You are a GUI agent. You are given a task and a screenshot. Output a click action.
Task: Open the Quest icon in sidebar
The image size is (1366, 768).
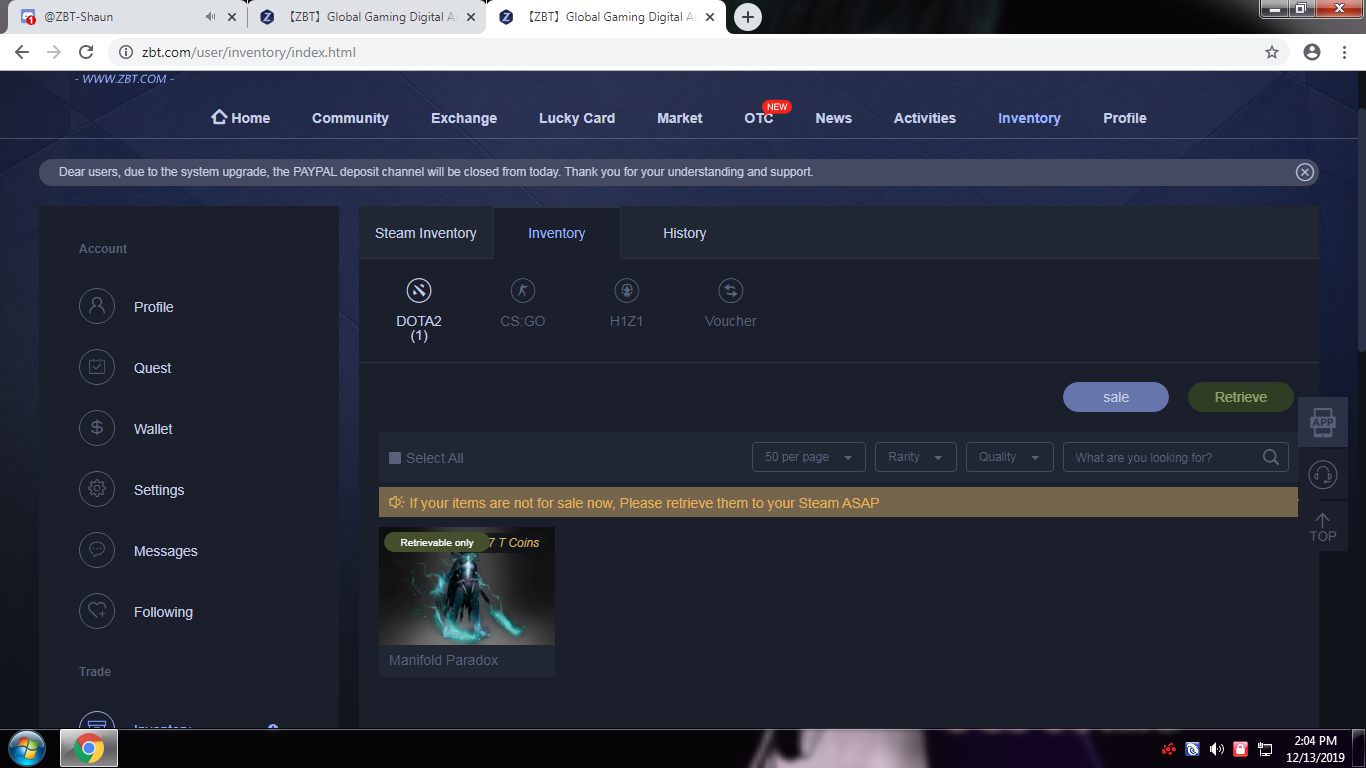click(97, 367)
